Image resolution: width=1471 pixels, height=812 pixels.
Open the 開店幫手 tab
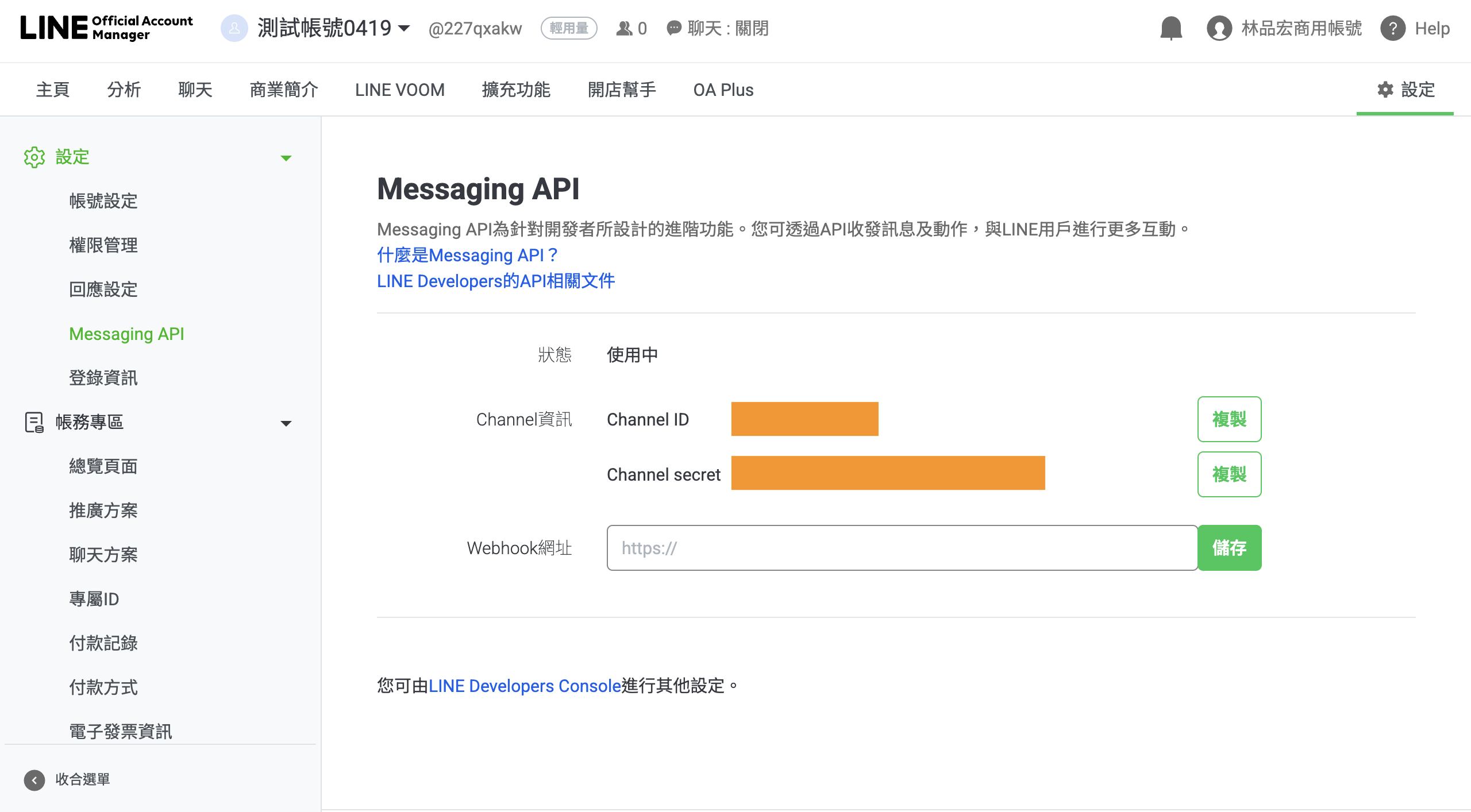click(622, 90)
